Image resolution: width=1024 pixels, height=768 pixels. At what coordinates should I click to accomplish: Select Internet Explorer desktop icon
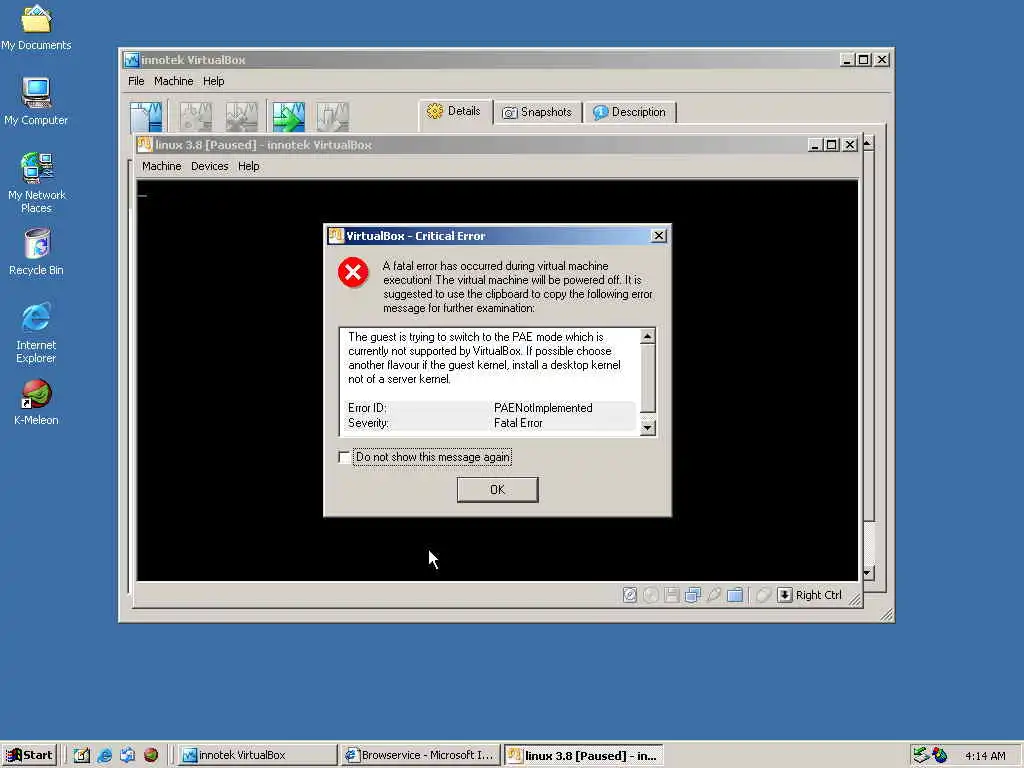click(x=36, y=332)
